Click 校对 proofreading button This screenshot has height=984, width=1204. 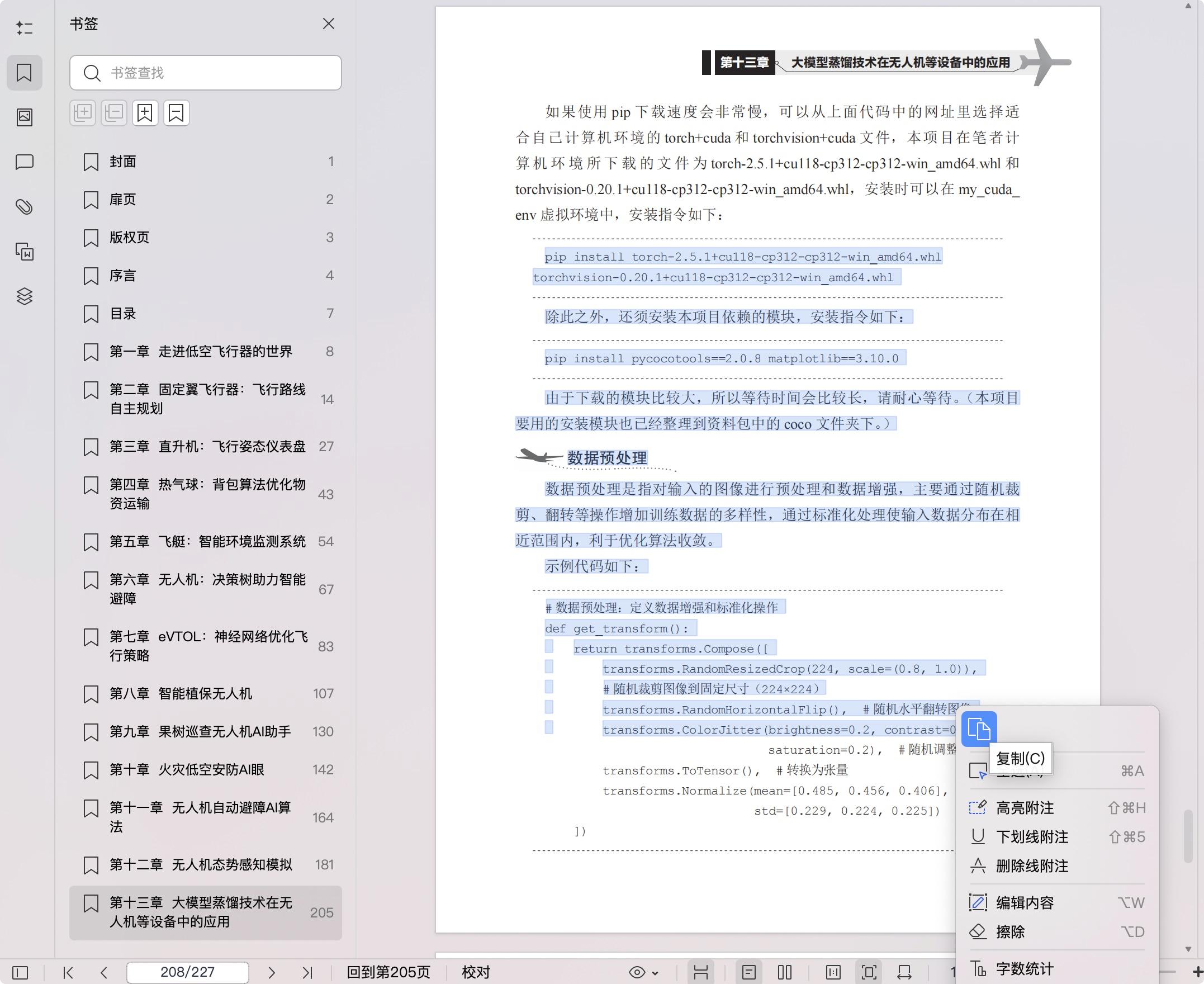(x=476, y=972)
